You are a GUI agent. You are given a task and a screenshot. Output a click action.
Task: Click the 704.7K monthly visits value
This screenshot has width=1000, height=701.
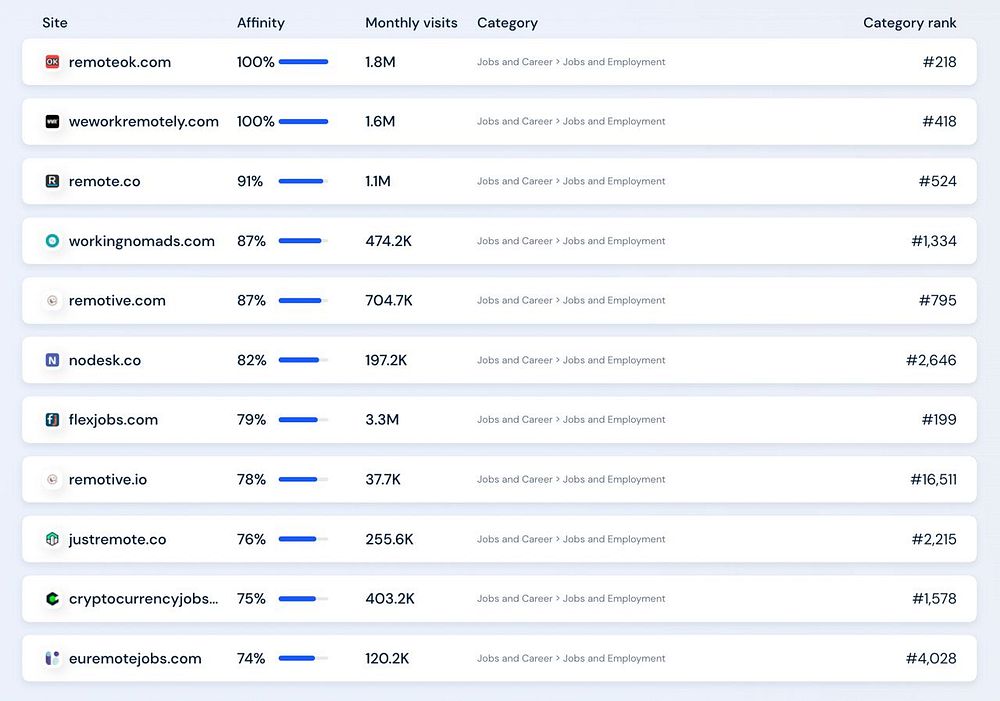click(x=389, y=300)
